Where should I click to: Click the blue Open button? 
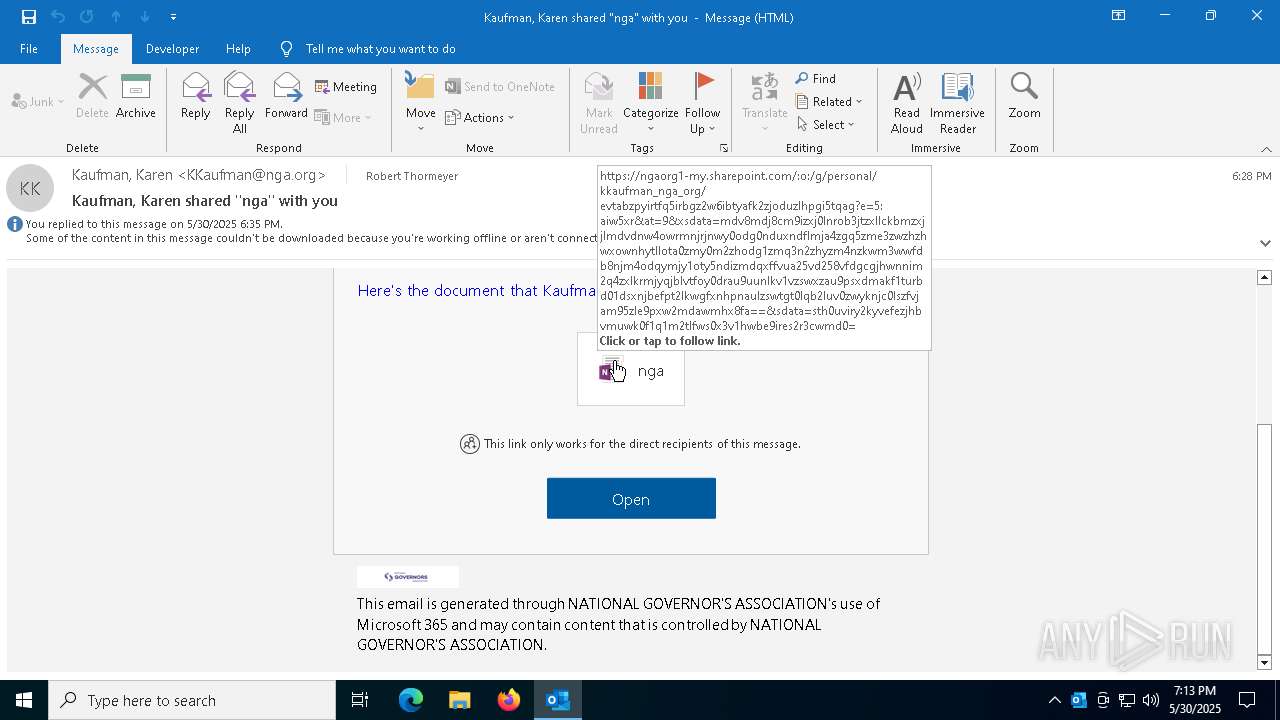(x=631, y=499)
